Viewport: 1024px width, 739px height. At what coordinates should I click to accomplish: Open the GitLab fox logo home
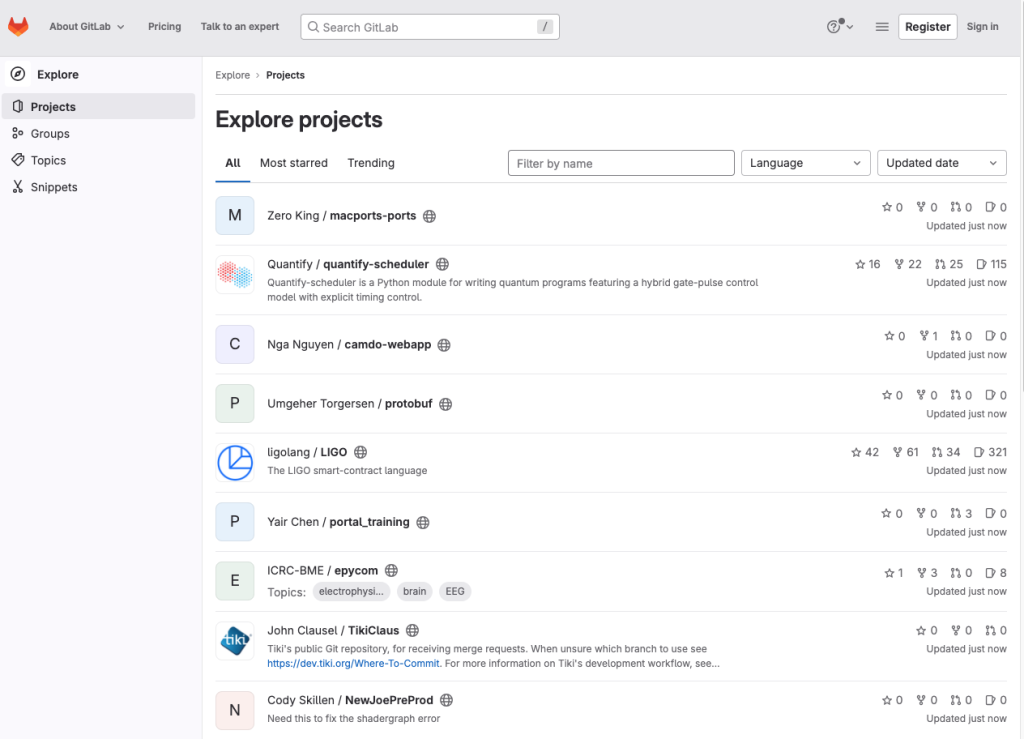(18, 27)
